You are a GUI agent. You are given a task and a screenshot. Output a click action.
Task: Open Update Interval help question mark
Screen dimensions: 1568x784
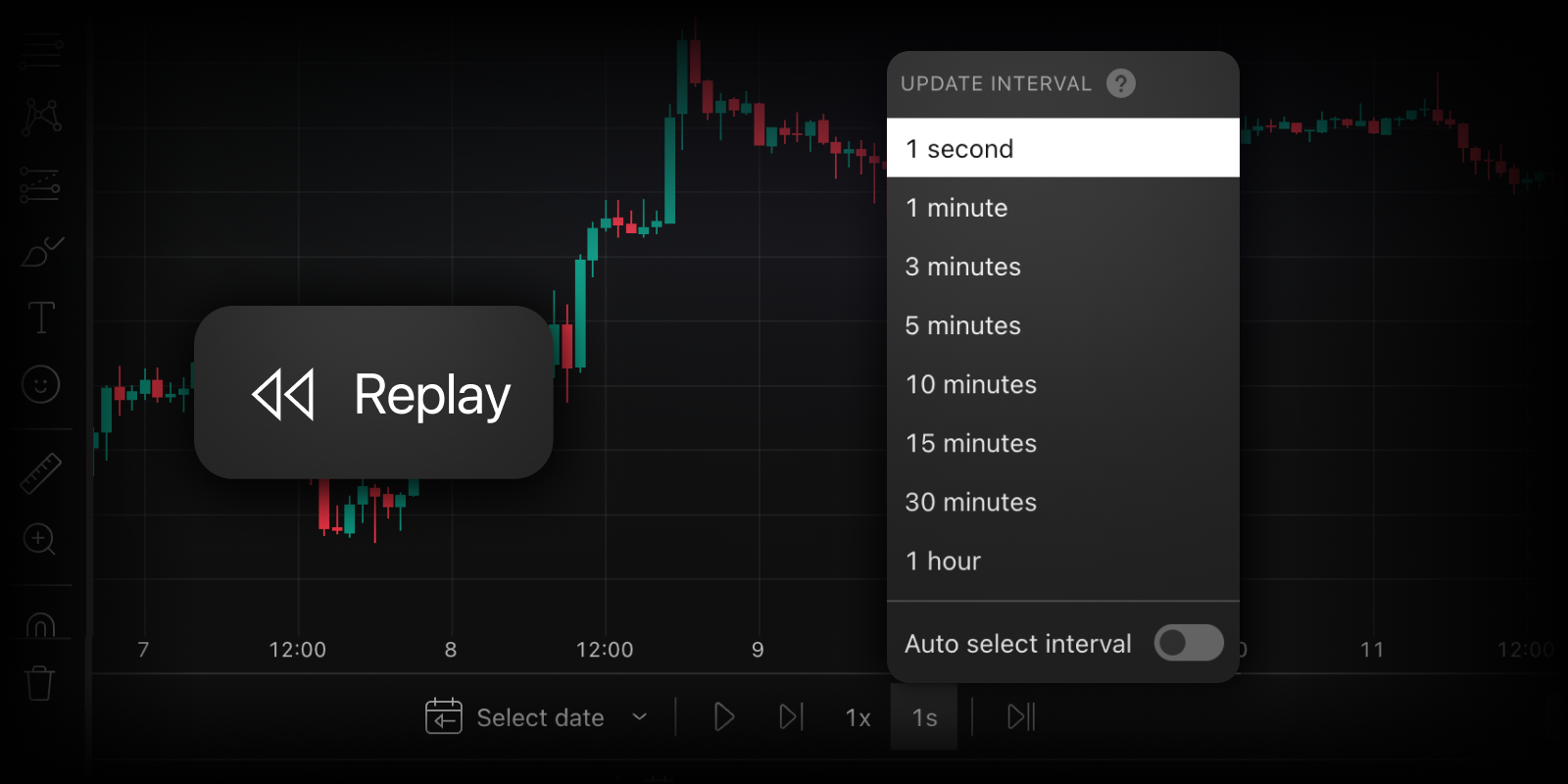[x=1121, y=83]
